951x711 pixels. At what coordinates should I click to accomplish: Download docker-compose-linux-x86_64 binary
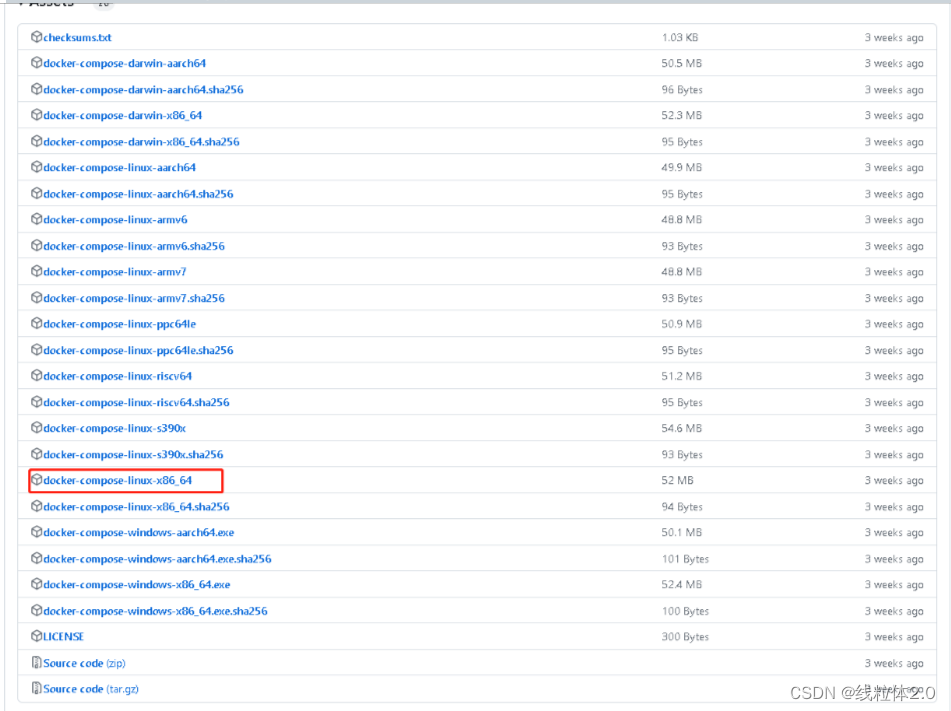click(x=118, y=480)
